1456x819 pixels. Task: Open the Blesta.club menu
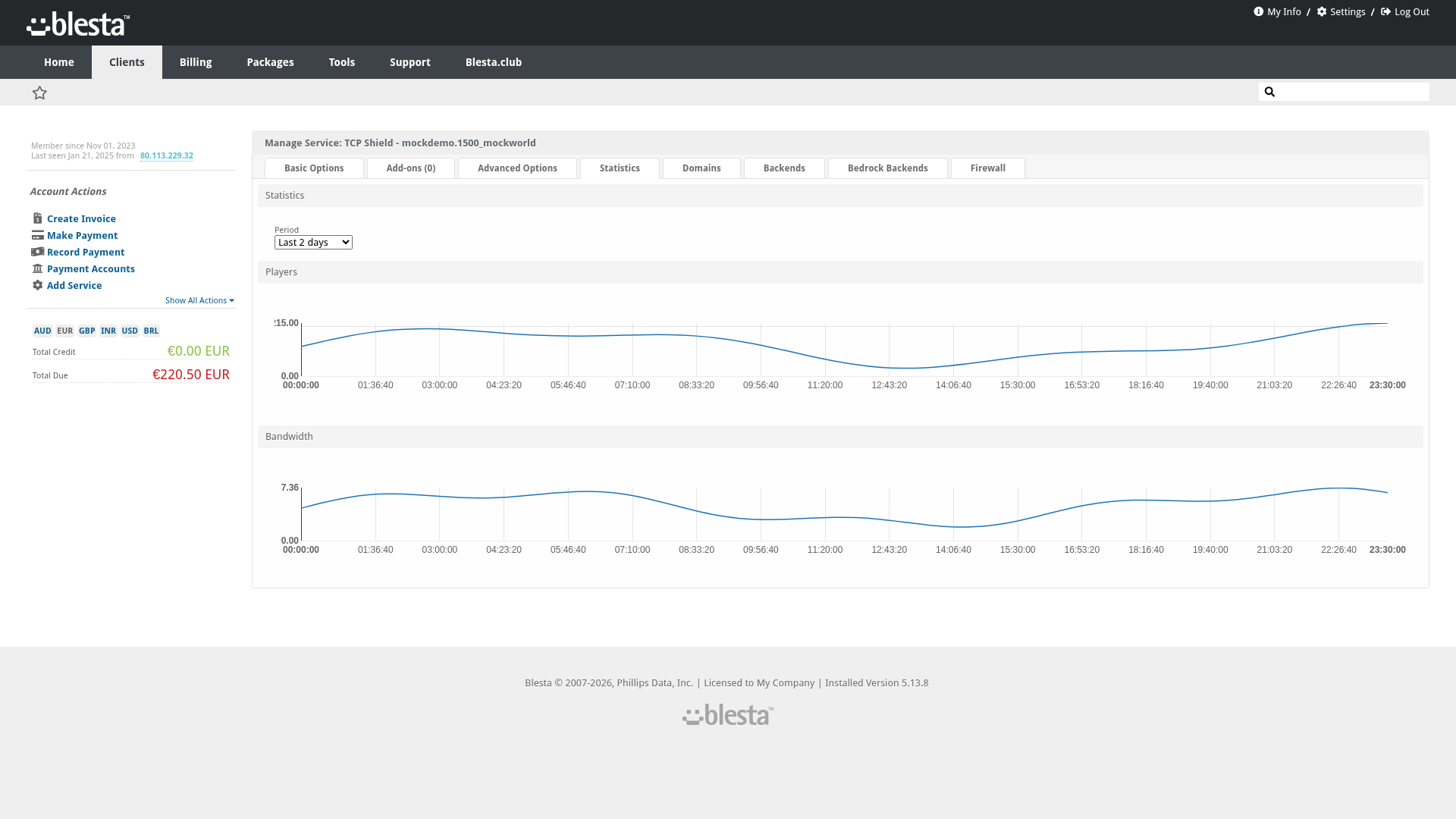tap(494, 62)
